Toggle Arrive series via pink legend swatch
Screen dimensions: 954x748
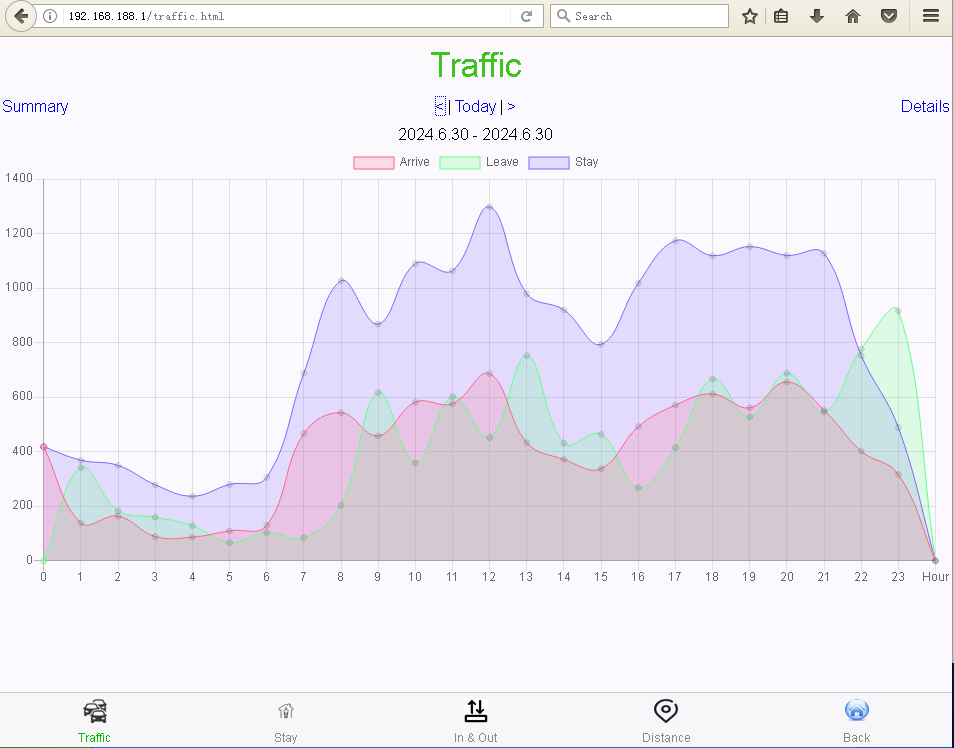click(374, 163)
